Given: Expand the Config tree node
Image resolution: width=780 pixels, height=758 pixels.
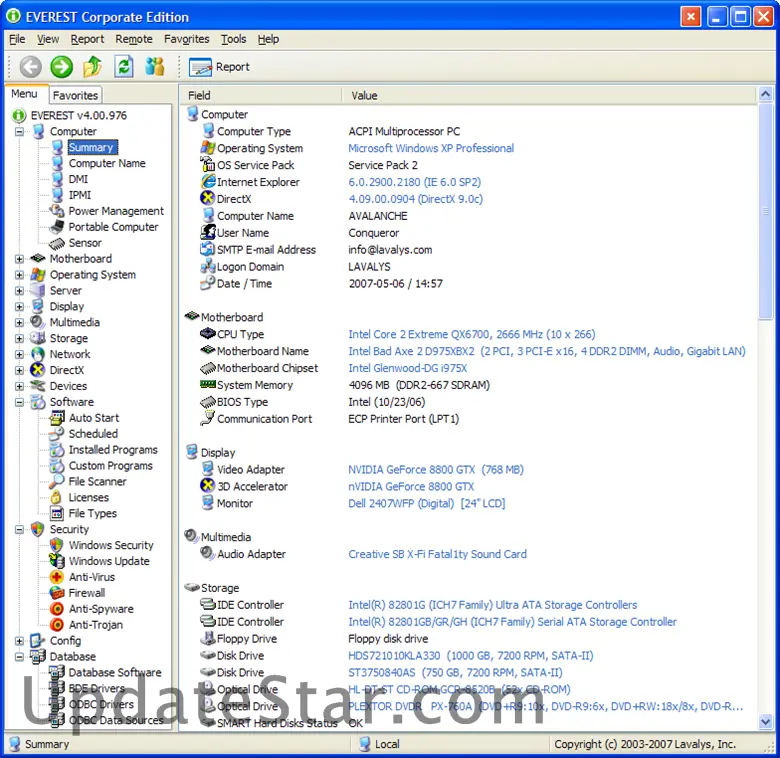Looking at the screenshot, I should [x=19, y=641].
